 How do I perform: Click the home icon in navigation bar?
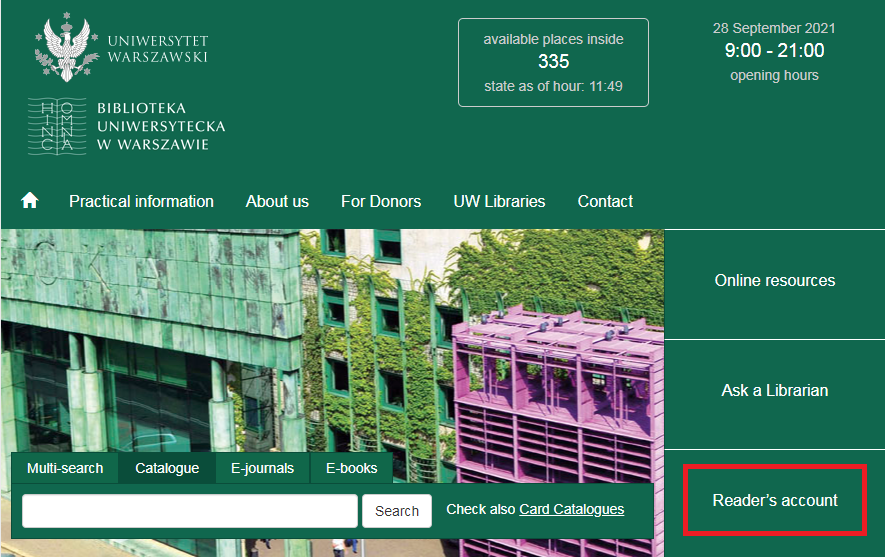tap(29, 200)
